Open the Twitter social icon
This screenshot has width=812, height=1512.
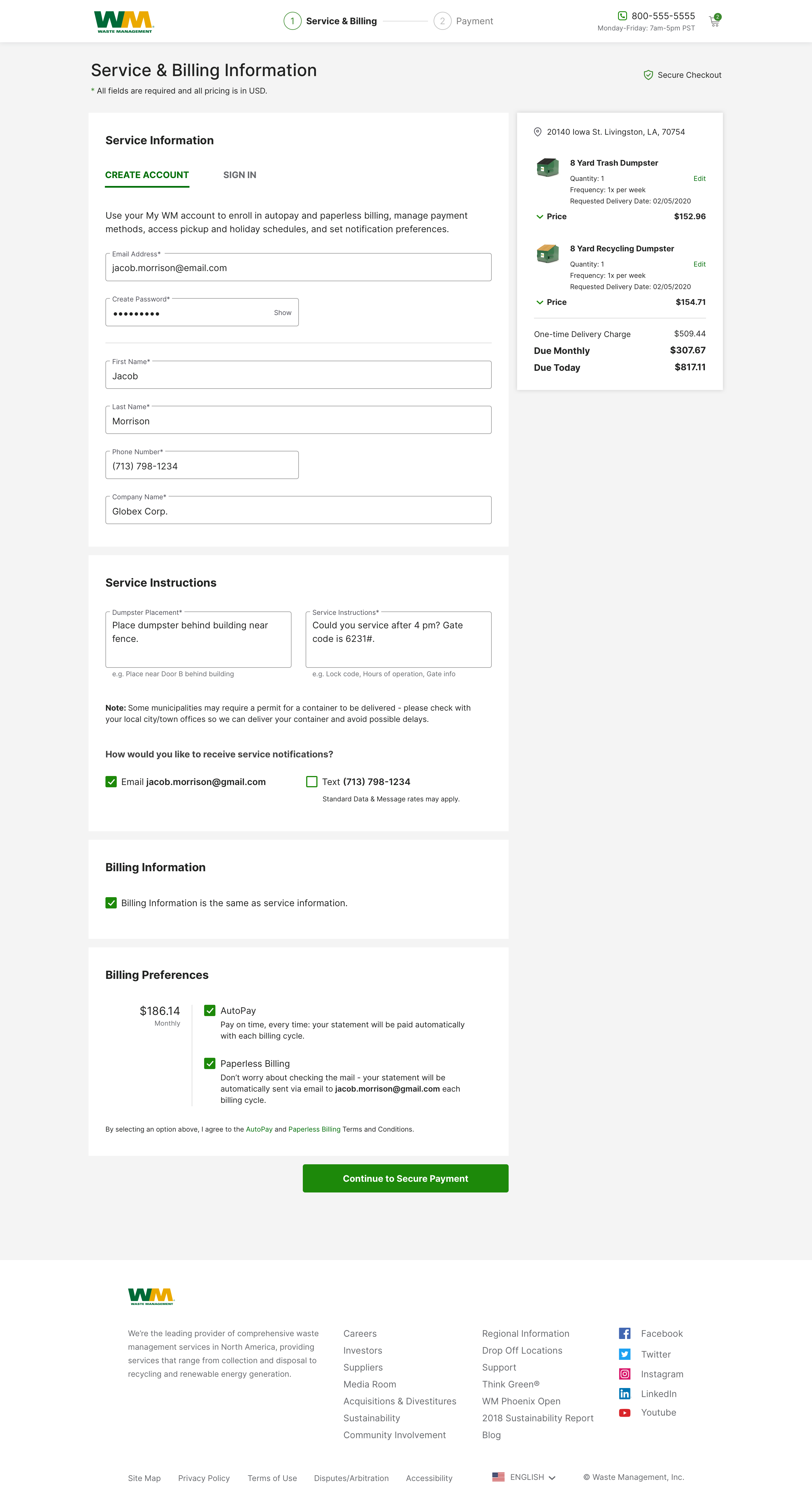coord(625,1354)
